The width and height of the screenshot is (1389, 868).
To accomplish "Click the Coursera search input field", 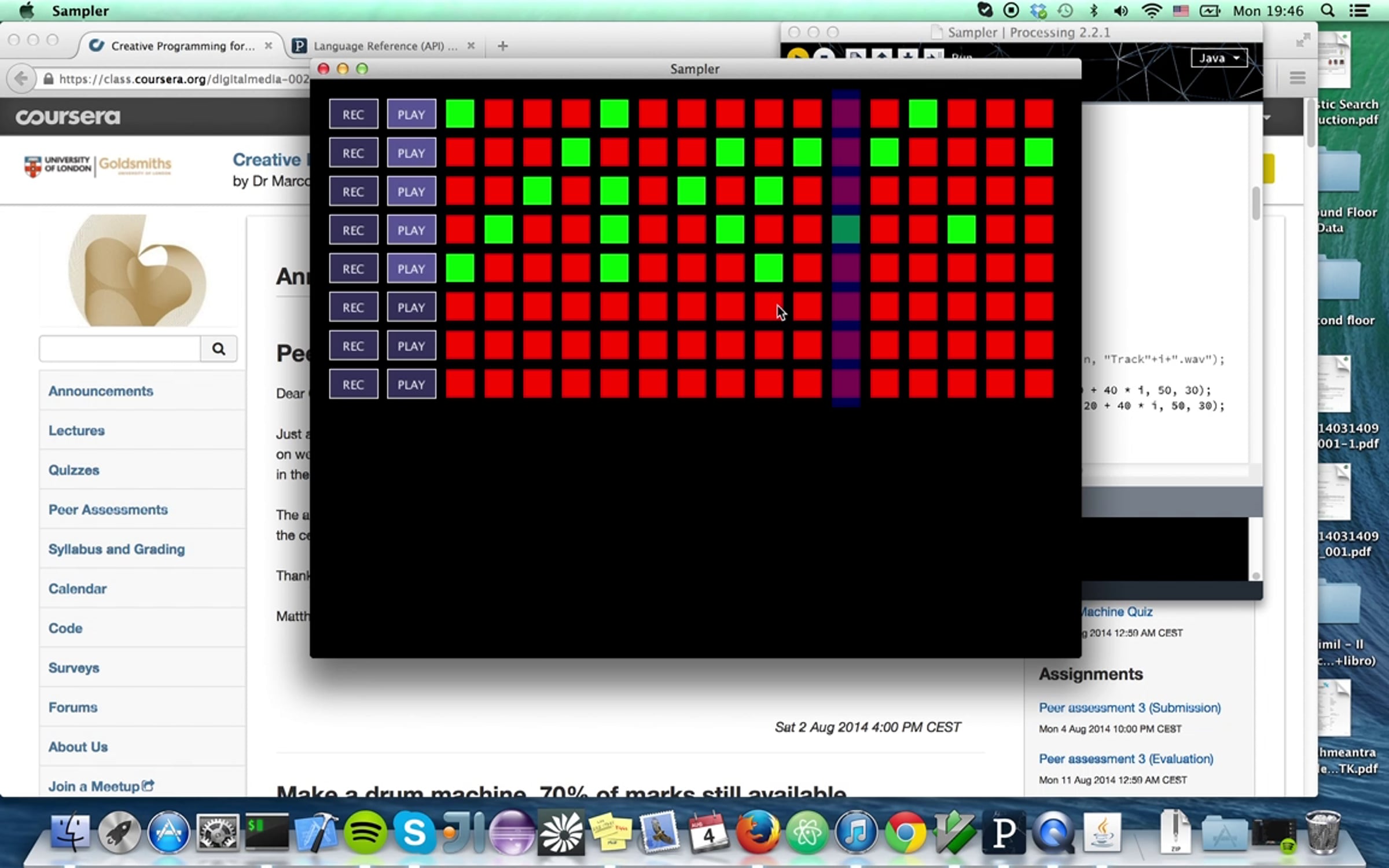I will click(x=120, y=348).
